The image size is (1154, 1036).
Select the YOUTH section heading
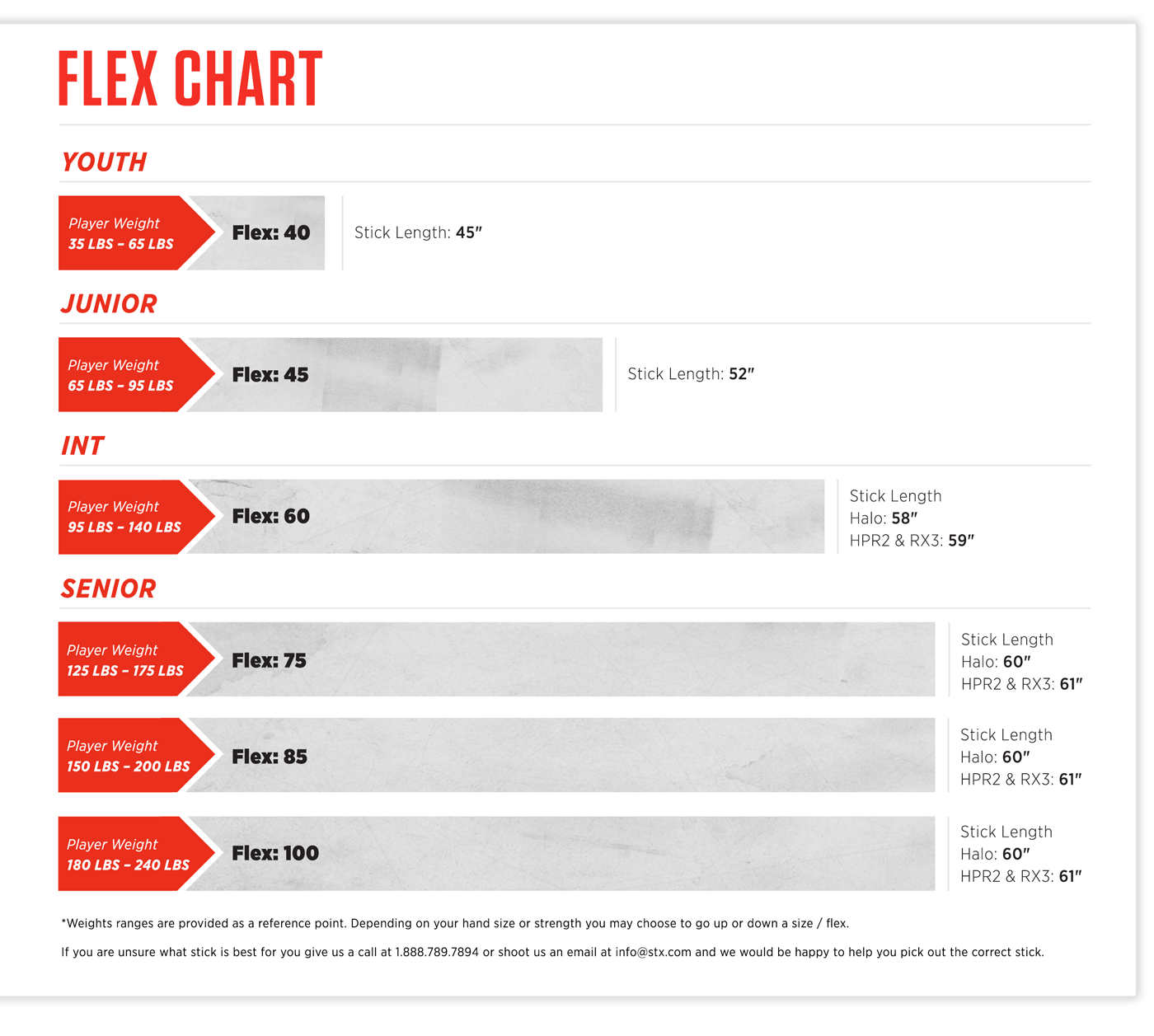coord(104,162)
